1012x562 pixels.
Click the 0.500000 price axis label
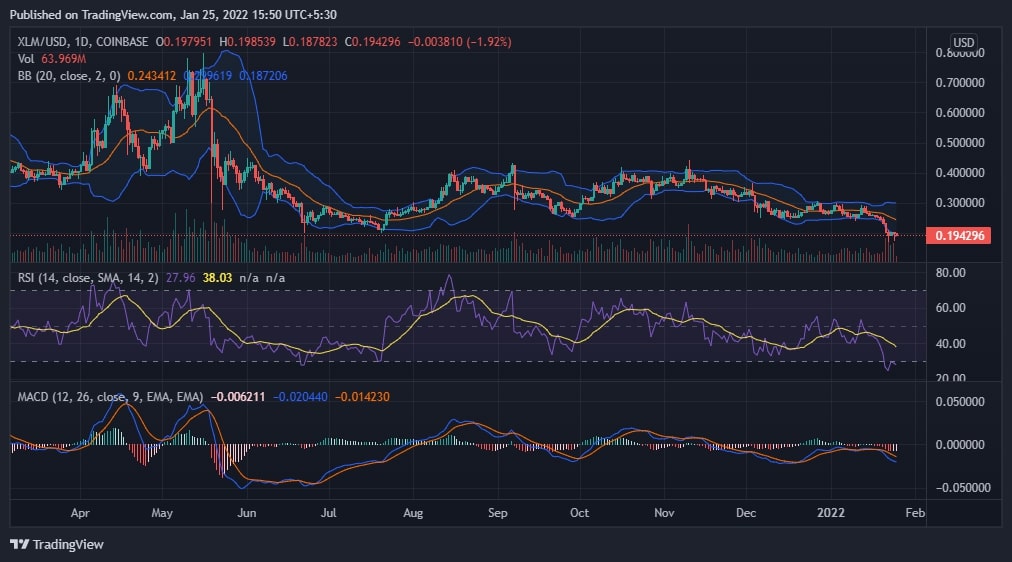tap(960, 143)
